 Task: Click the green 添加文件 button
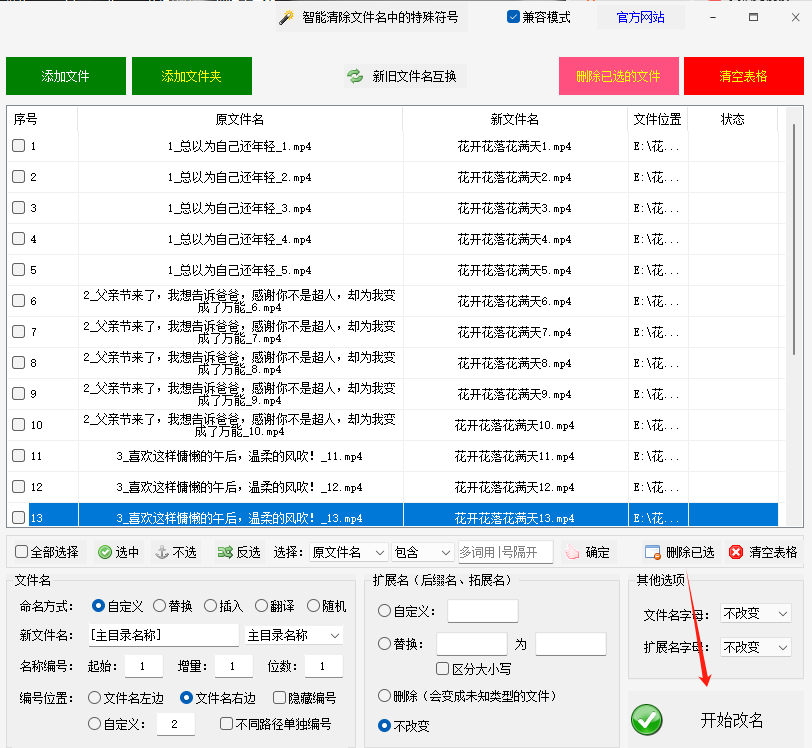click(66, 76)
